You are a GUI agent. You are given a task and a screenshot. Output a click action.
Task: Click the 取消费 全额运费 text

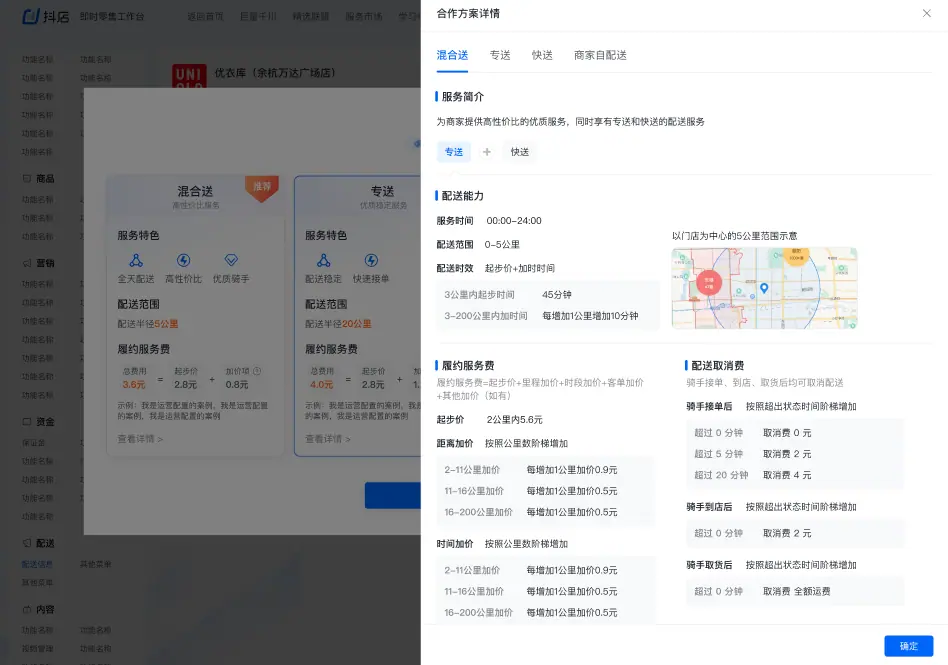point(796,591)
